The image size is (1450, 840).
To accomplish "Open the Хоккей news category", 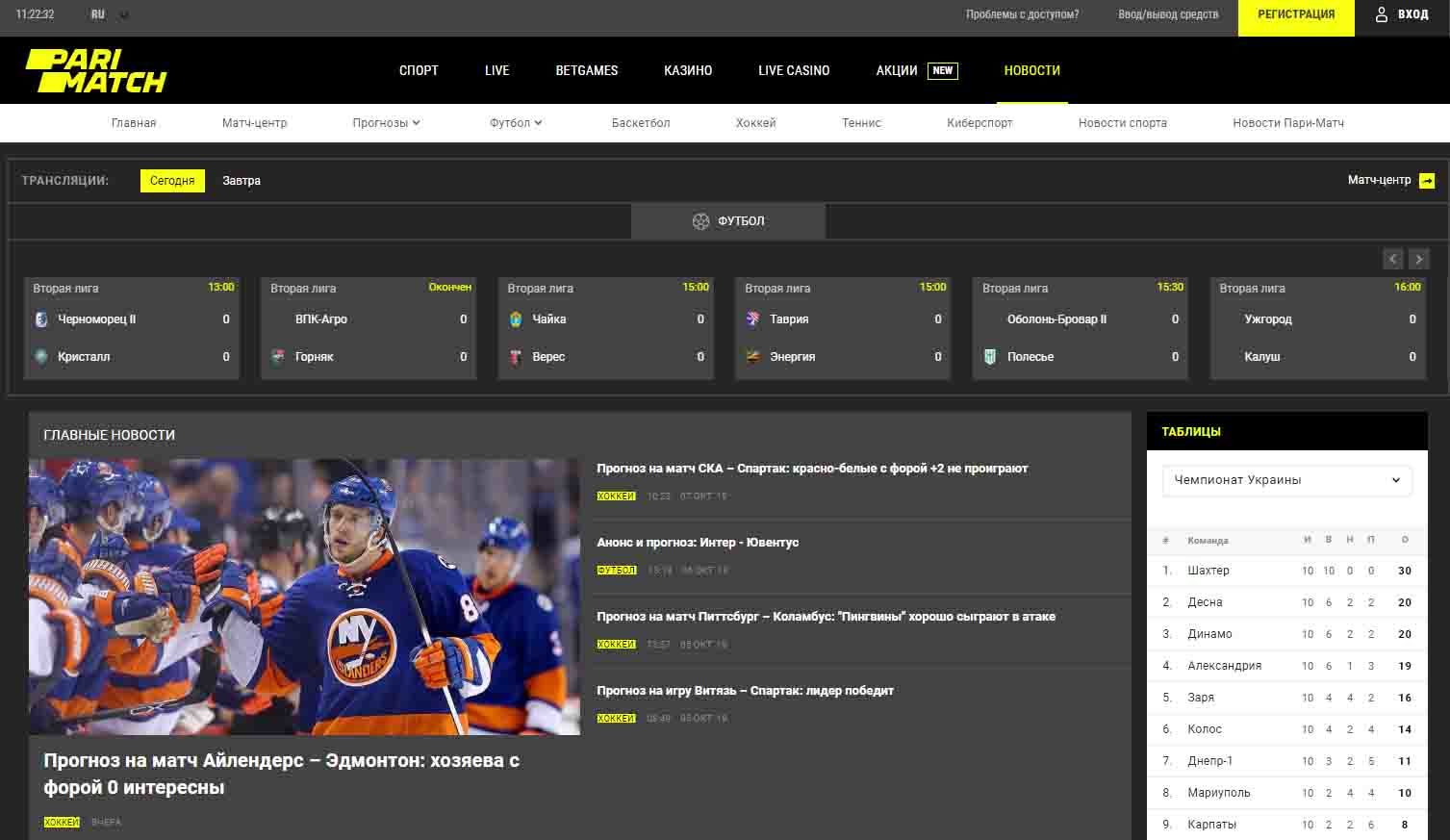I will (756, 123).
